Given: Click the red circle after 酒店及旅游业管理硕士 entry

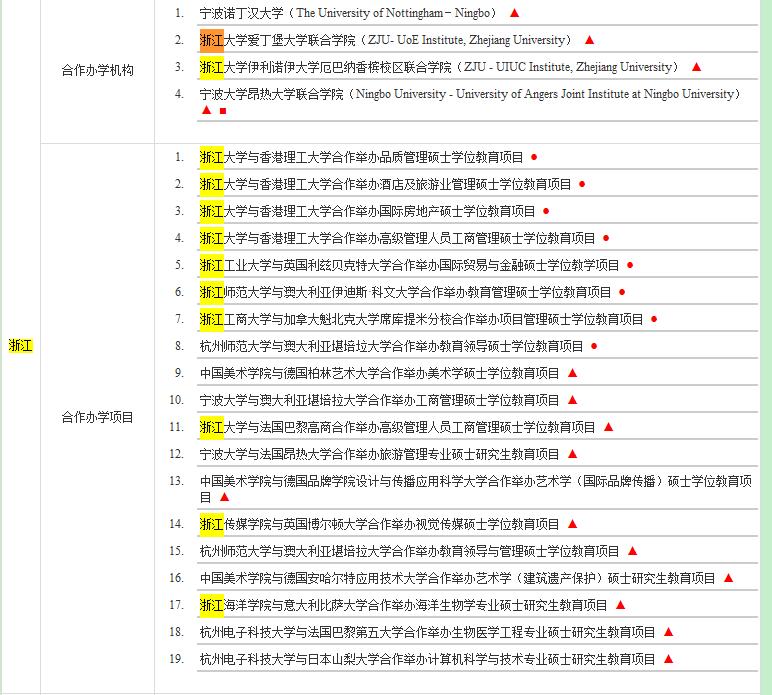Looking at the screenshot, I should pyautogui.click(x=582, y=184).
